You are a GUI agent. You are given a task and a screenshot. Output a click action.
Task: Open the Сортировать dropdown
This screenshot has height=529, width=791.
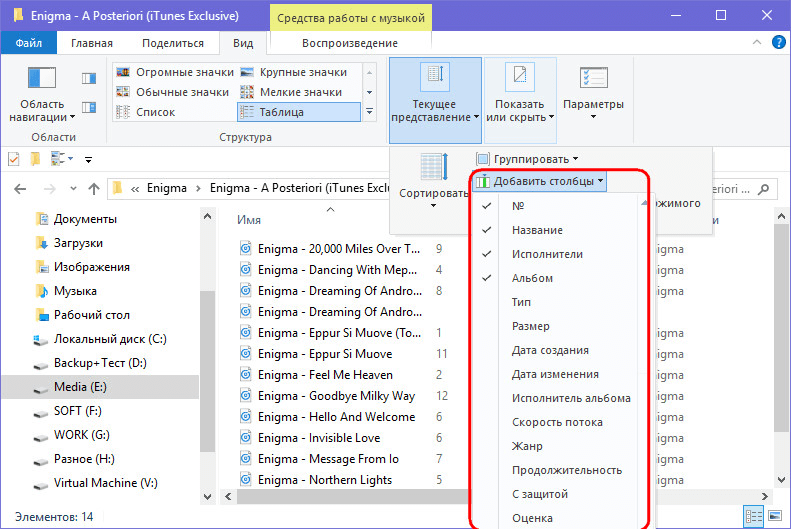pos(433,181)
